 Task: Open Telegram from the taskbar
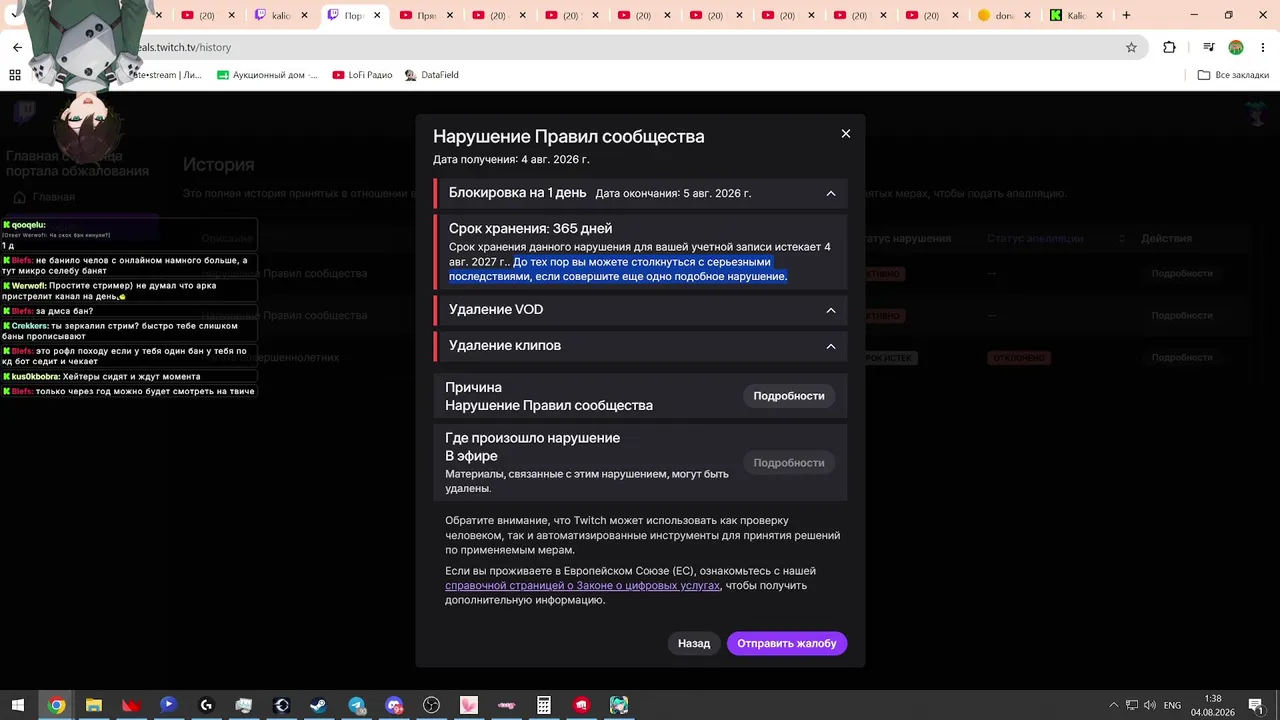pyautogui.click(x=357, y=705)
